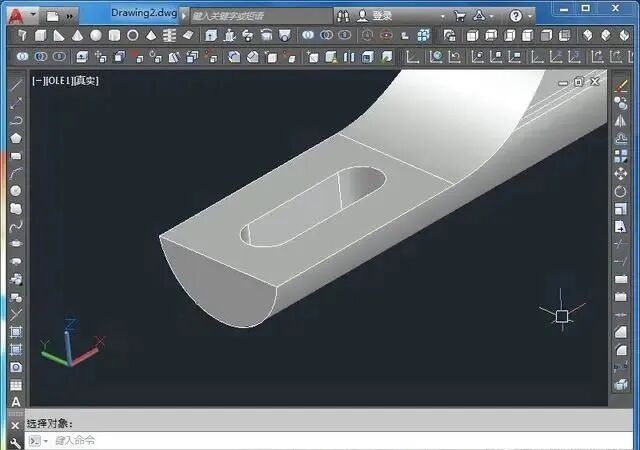Open the view name viewport menu
The image size is (640, 450).
coord(58,81)
